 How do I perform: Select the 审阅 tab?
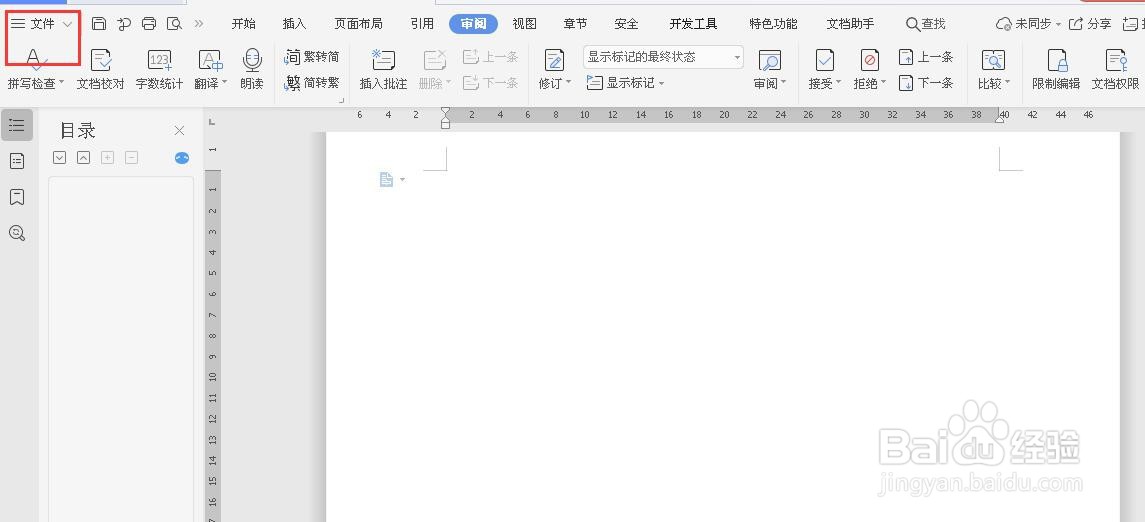pyautogui.click(x=473, y=24)
